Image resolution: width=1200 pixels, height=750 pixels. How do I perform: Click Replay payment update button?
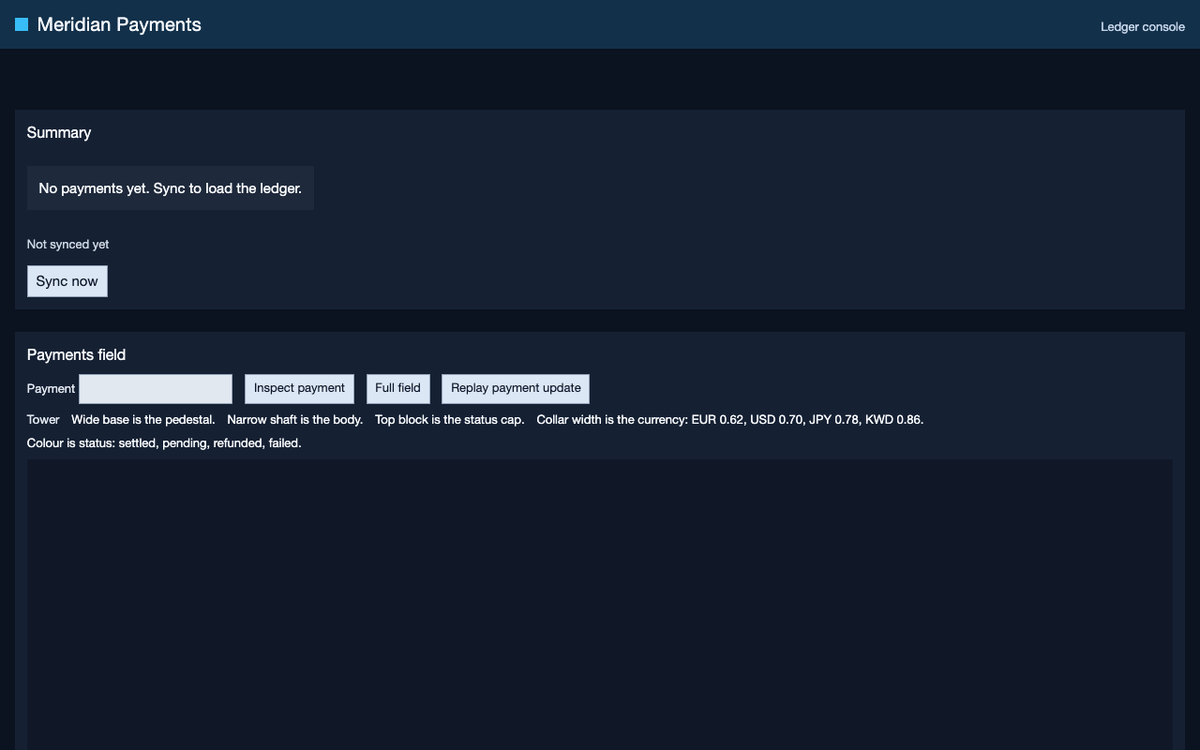[516, 388]
